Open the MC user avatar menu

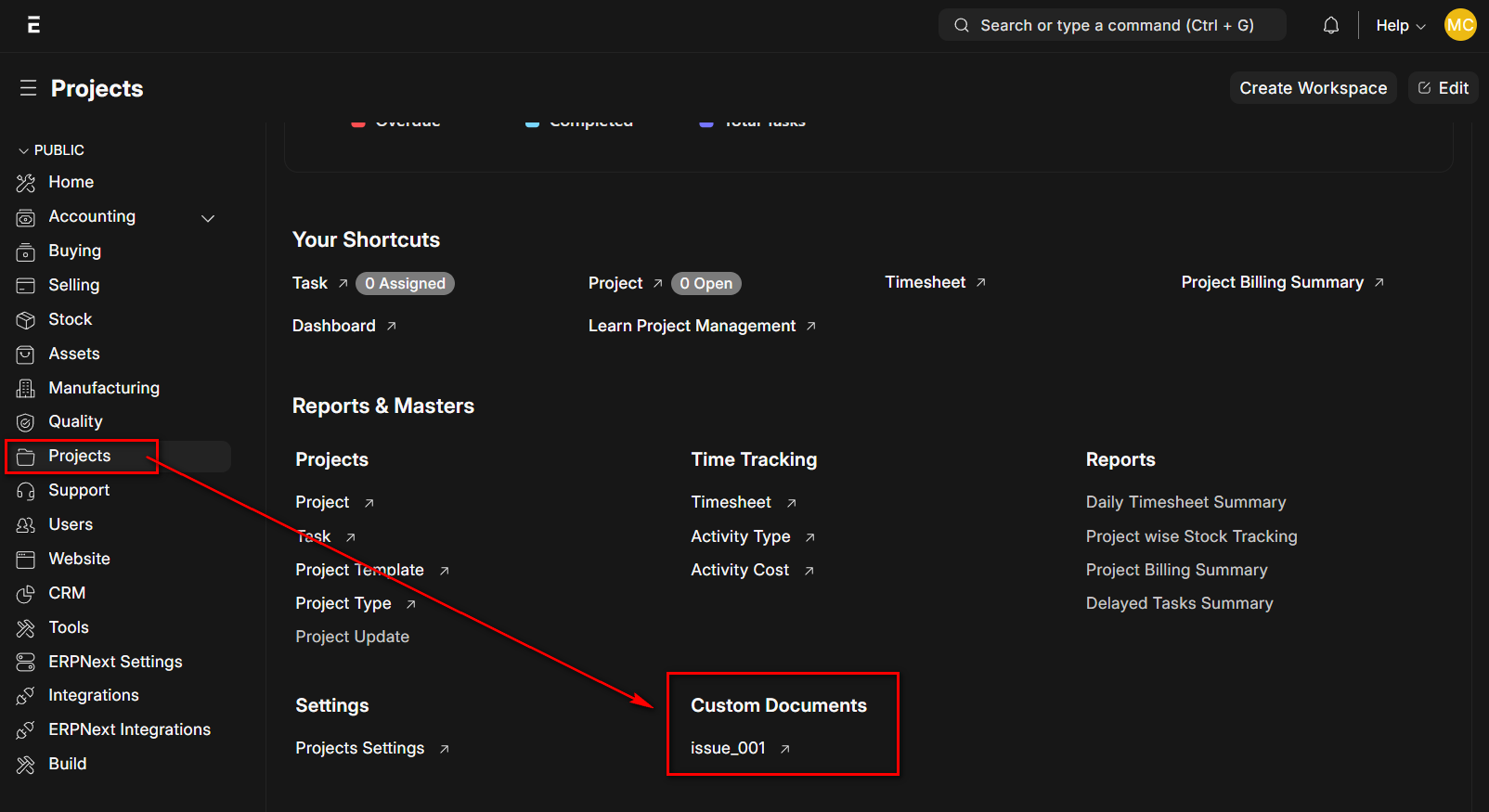coord(1460,25)
